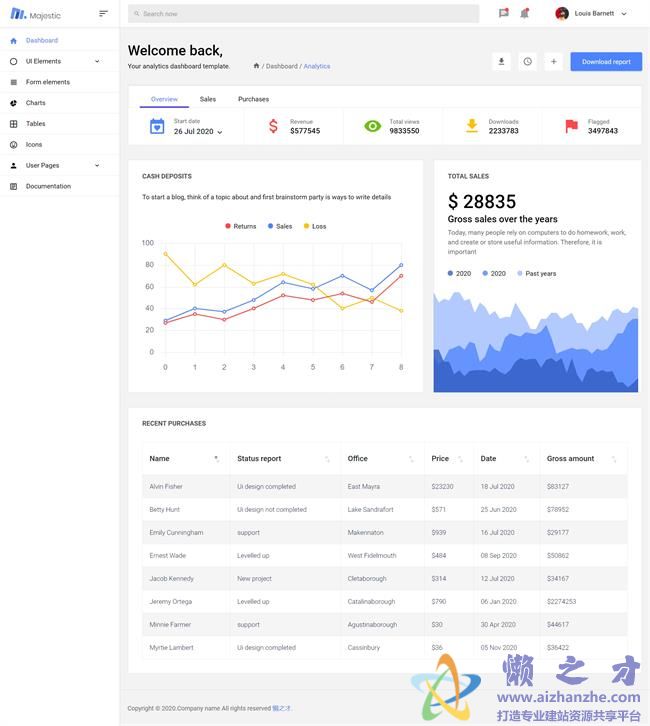The height and width of the screenshot is (726, 650).
Task: Click the sidebar collapse hamburger icon
Action: pos(103,14)
